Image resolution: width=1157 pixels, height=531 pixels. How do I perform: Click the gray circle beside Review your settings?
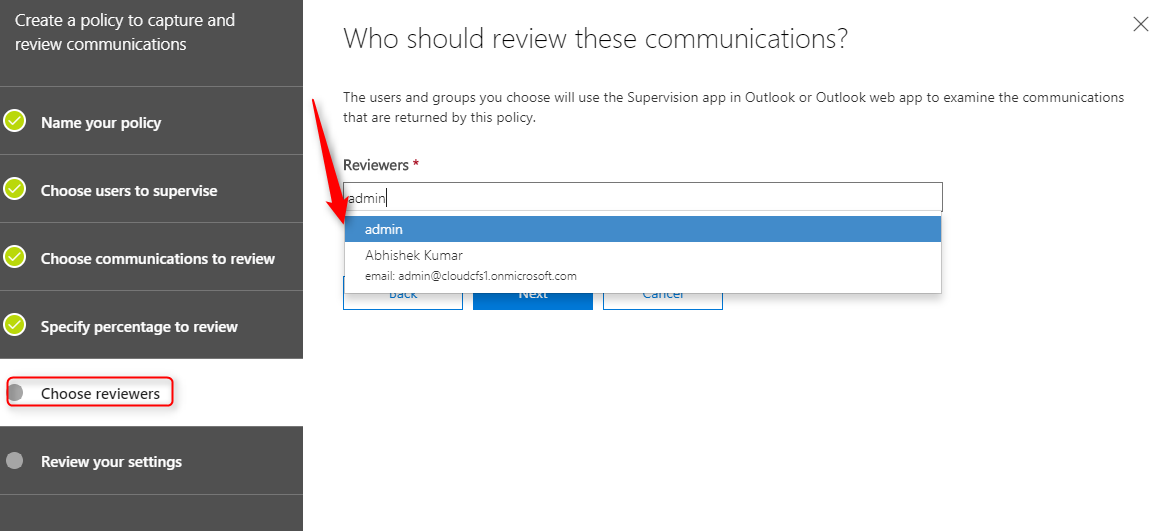tap(15, 461)
